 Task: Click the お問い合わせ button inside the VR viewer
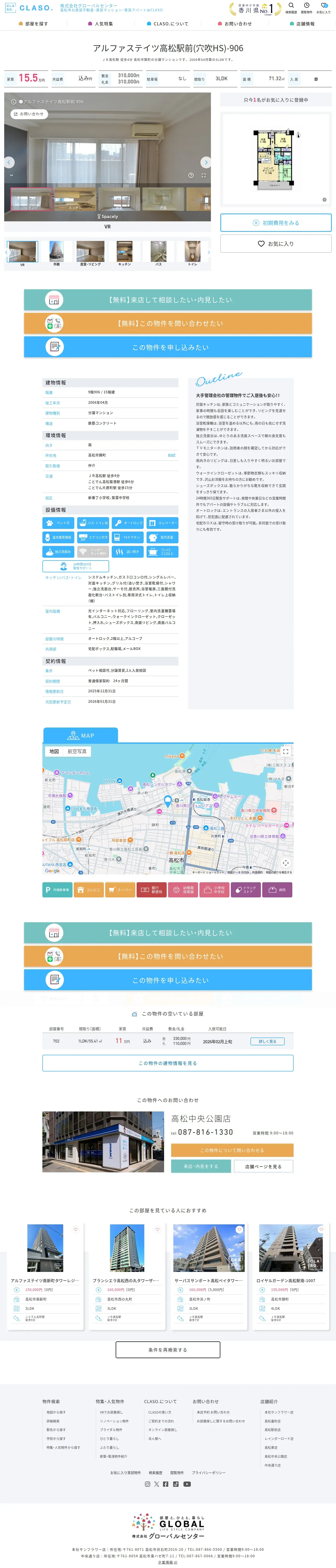pyautogui.click(x=29, y=114)
